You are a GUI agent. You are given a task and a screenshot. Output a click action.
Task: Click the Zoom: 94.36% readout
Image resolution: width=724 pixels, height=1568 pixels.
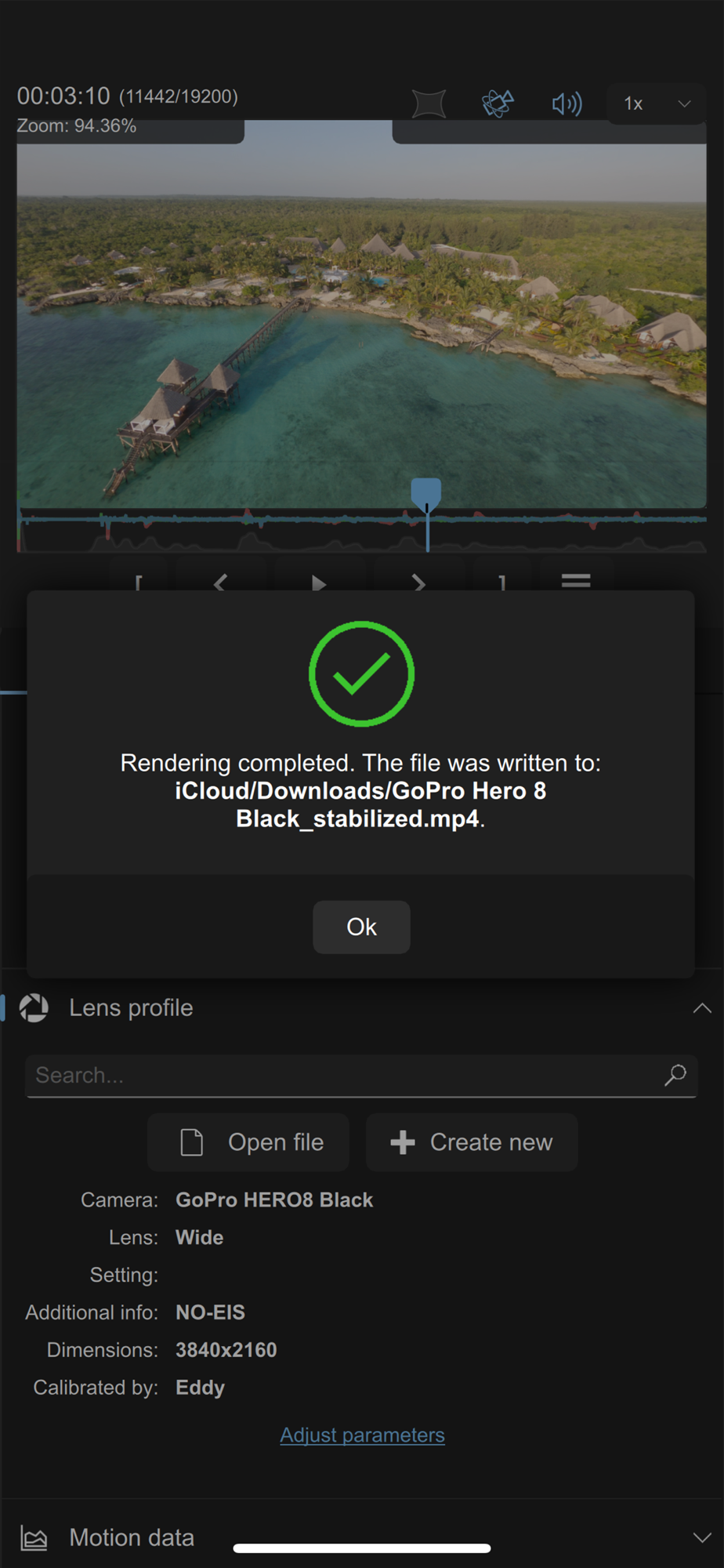77,126
